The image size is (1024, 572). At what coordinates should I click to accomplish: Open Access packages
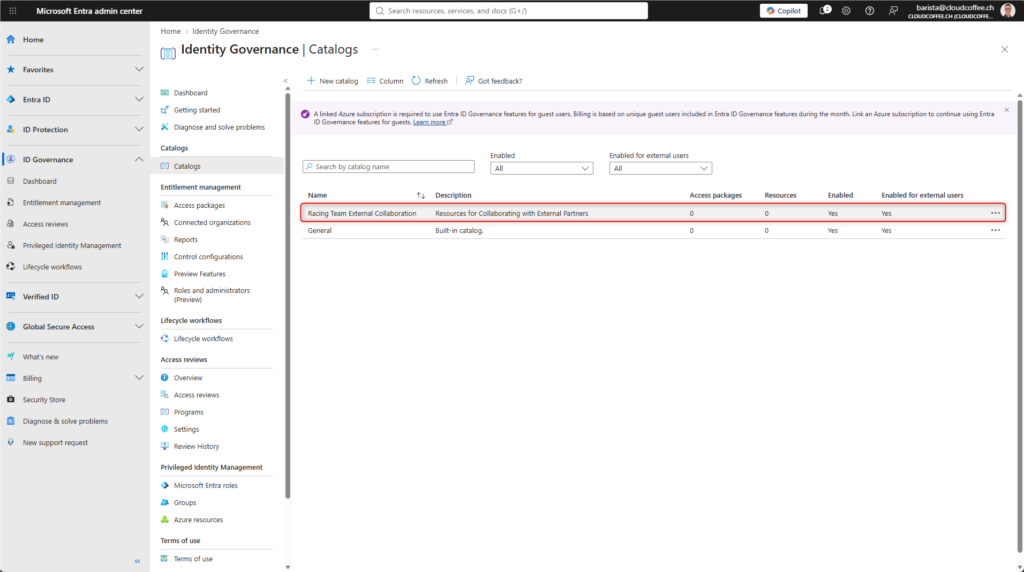coord(199,205)
